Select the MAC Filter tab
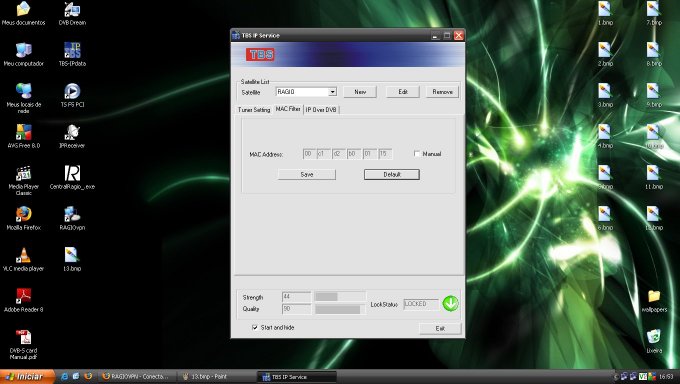Image resolution: width=680 pixels, height=384 pixels. 288,109
